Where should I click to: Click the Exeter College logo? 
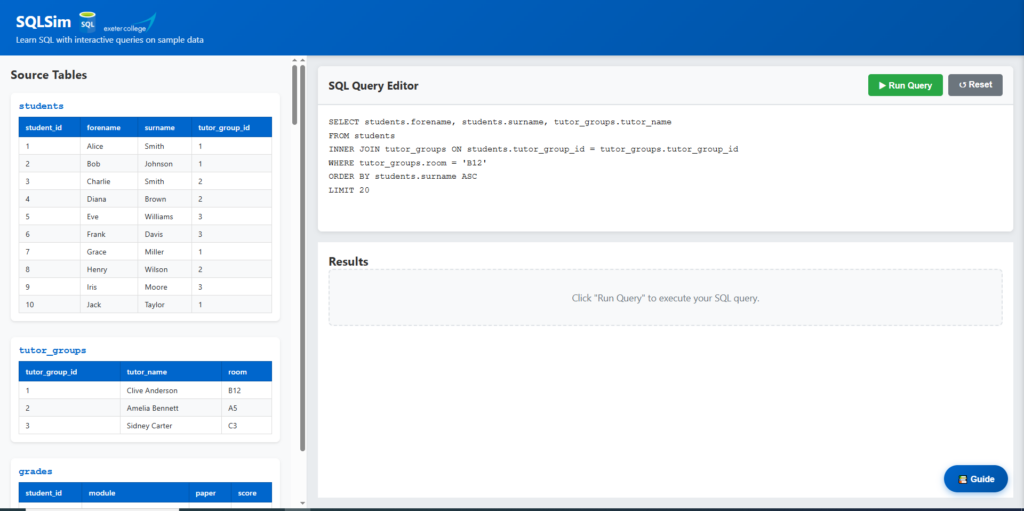tap(129, 24)
